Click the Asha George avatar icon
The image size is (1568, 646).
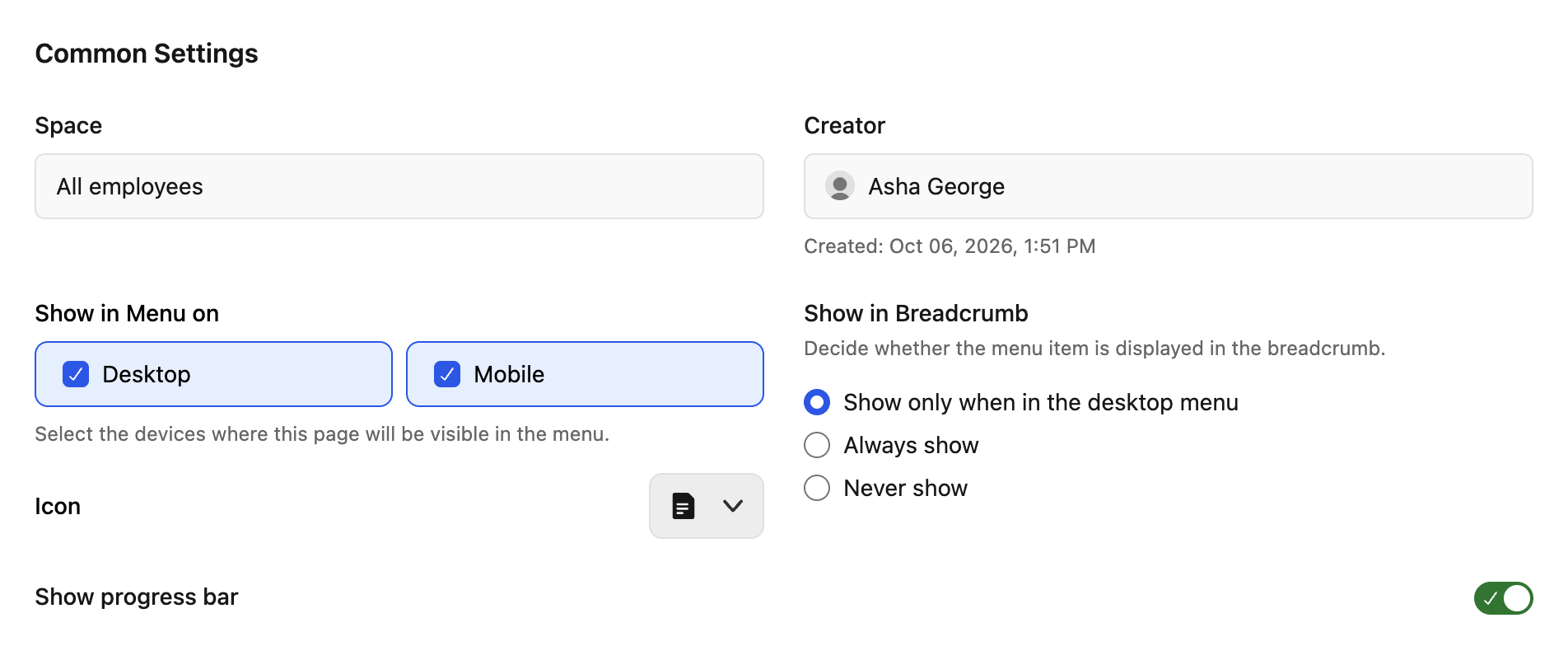(x=840, y=186)
